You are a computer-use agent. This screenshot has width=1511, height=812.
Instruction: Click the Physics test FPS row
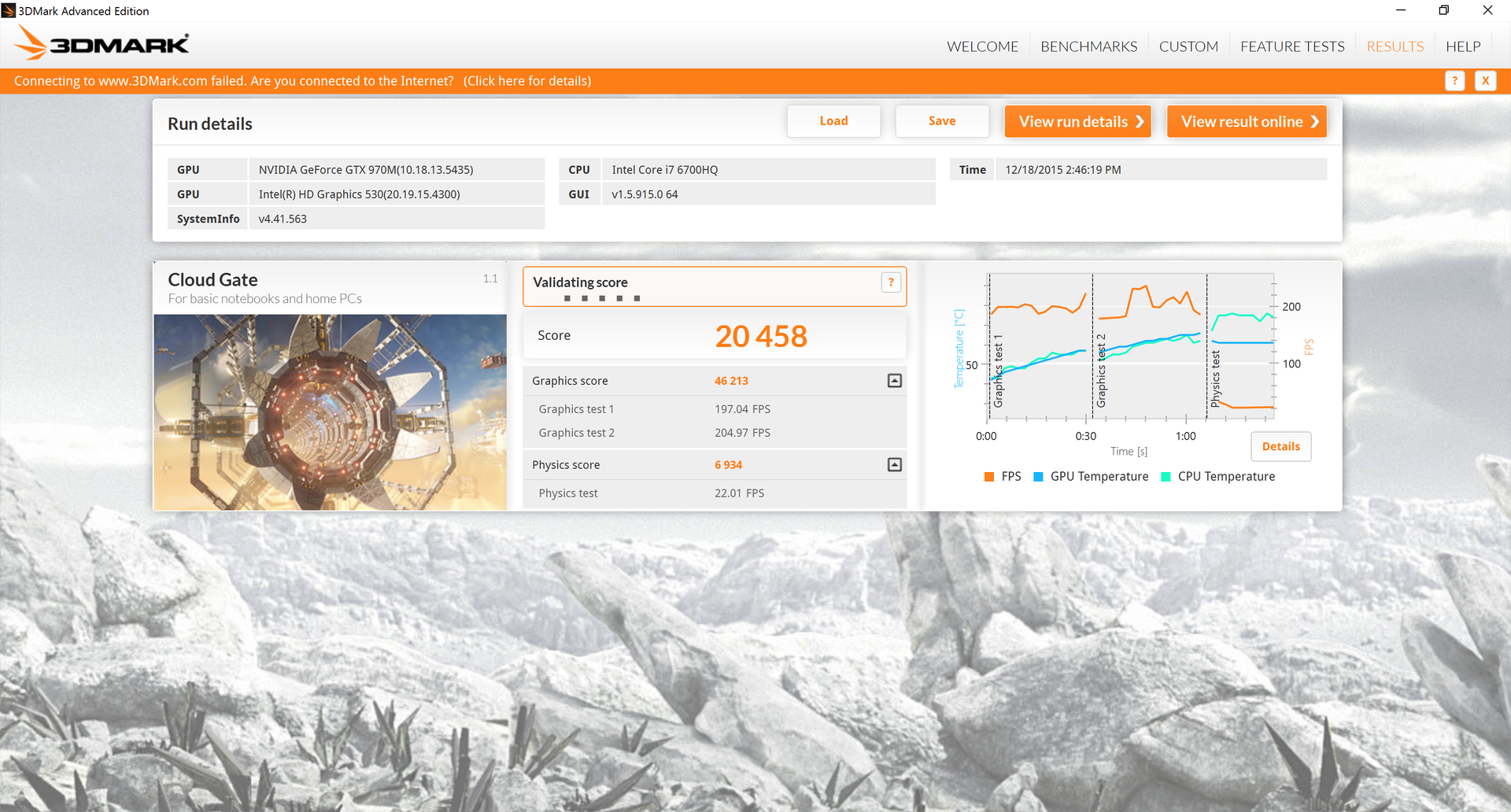pyautogui.click(x=715, y=493)
